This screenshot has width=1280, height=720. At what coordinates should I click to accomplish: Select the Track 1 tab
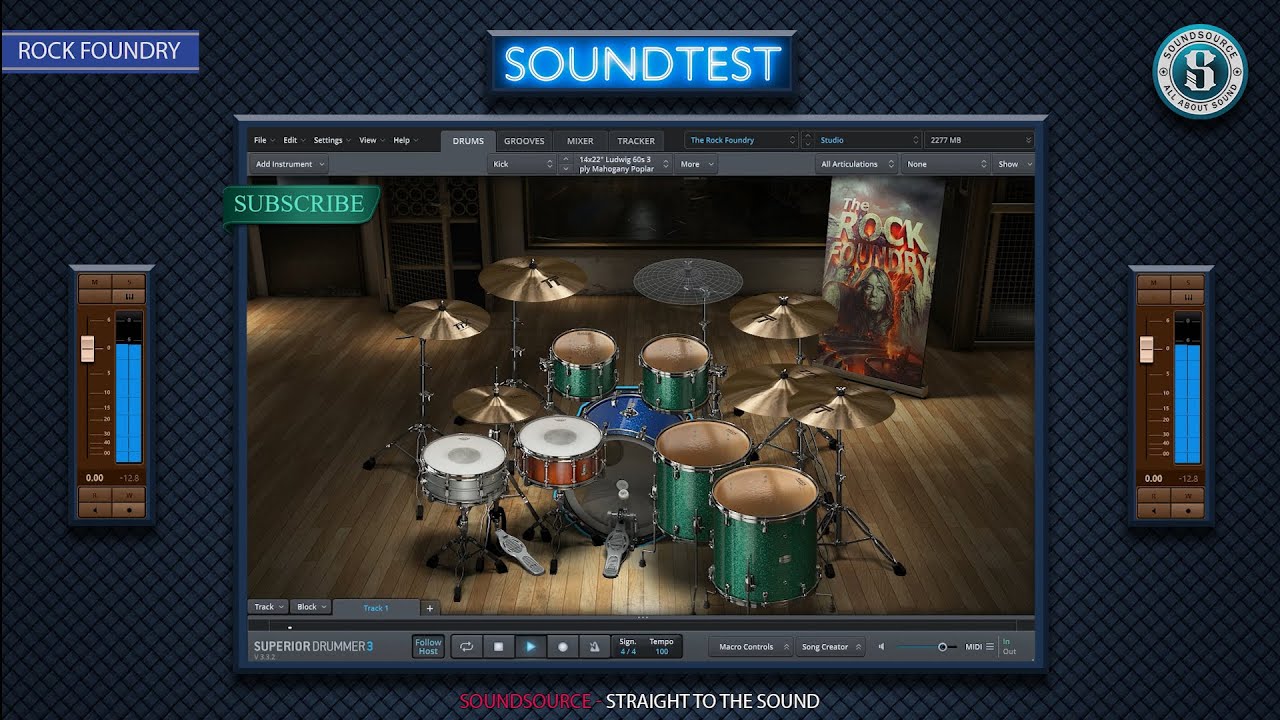pyautogui.click(x=376, y=608)
